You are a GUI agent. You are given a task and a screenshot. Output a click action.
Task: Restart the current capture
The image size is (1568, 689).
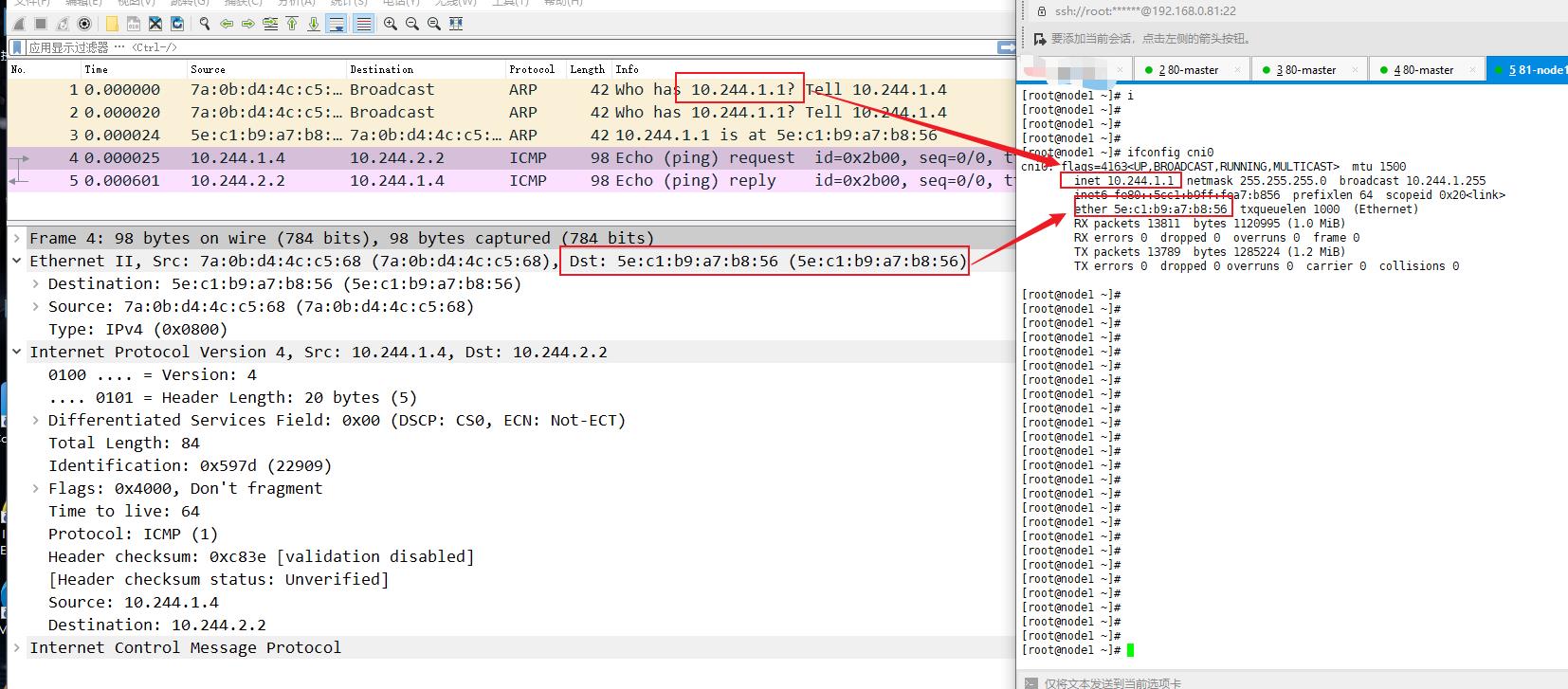point(63,24)
